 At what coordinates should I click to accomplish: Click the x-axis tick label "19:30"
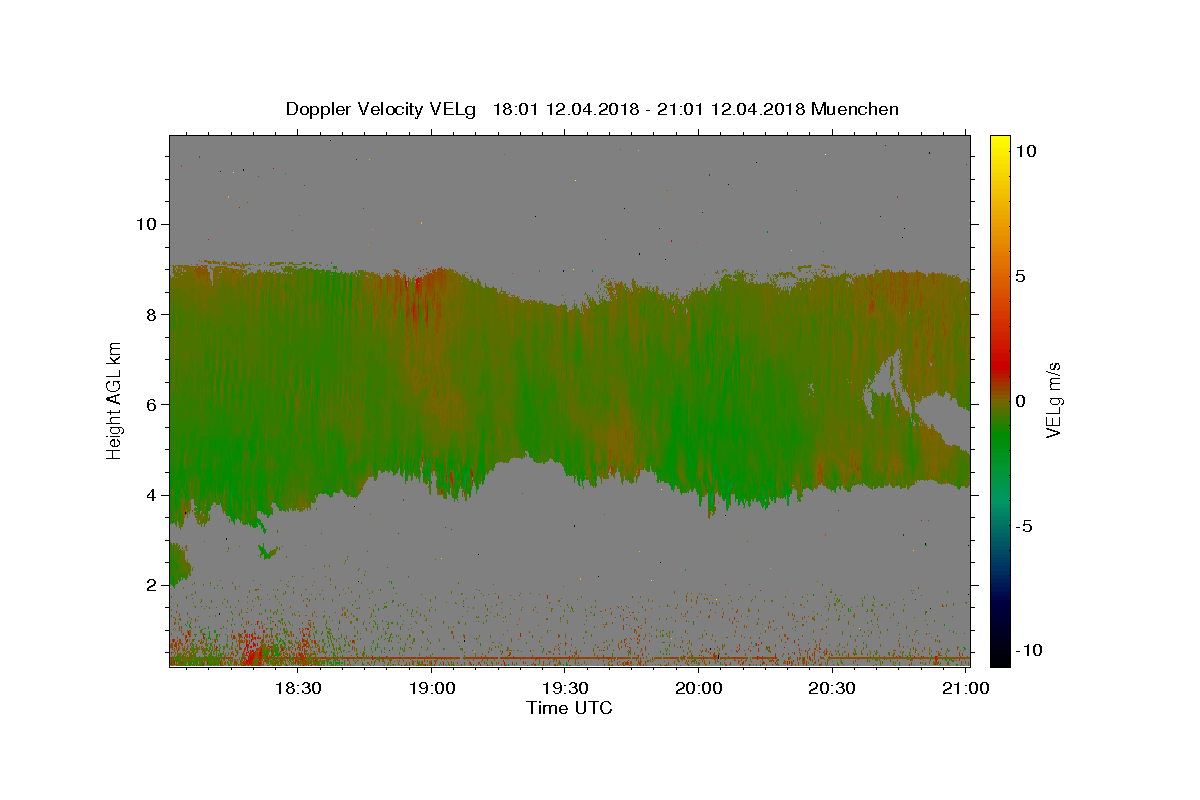pyautogui.click(x=565, y=688)
